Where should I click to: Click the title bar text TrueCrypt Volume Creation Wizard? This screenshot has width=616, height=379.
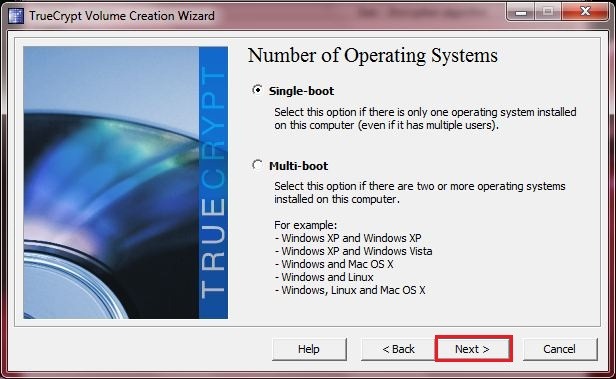click(122, 16)
